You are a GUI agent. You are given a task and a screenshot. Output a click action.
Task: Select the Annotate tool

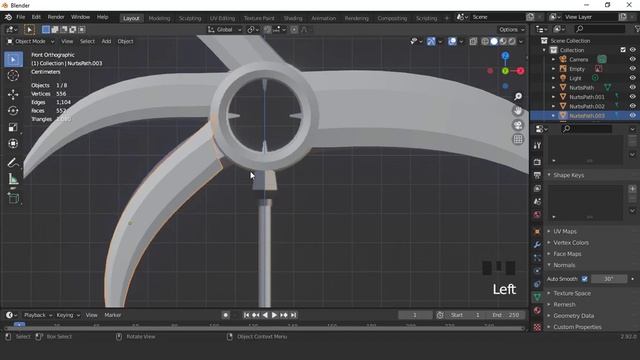point(13,163)
